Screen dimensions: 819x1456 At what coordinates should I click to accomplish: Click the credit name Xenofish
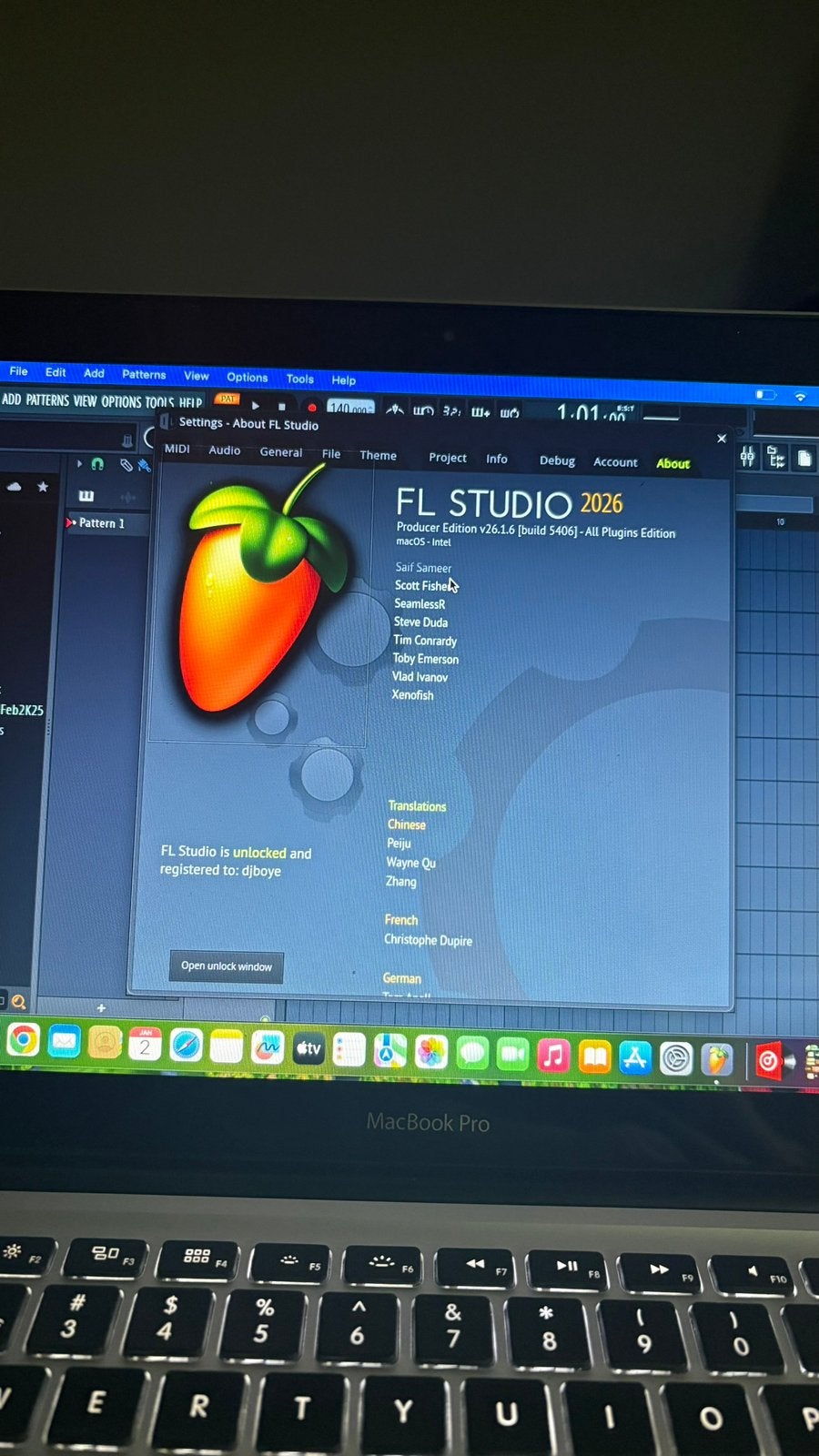(x=412, y=695)
